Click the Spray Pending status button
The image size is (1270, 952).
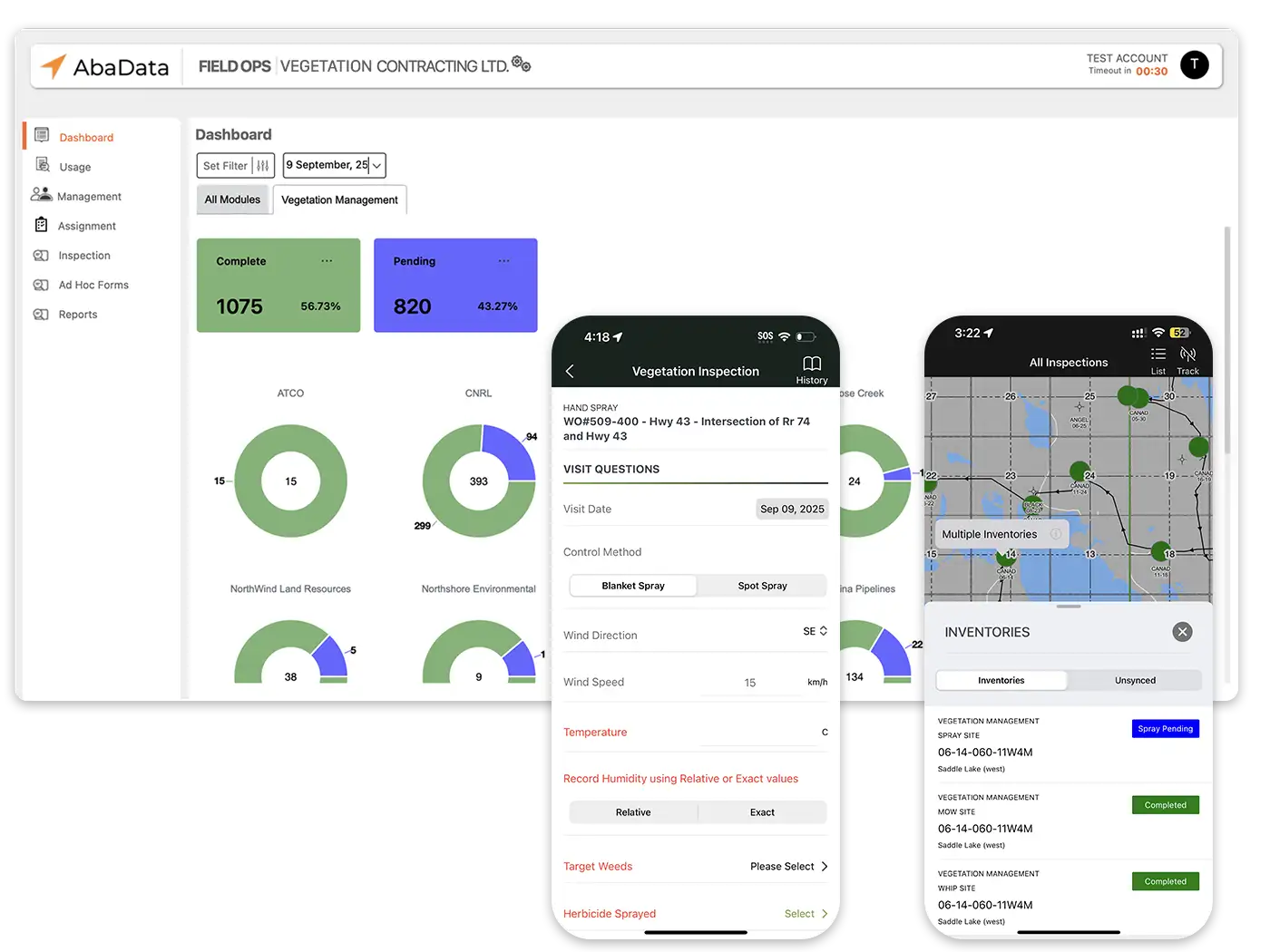1165,729
